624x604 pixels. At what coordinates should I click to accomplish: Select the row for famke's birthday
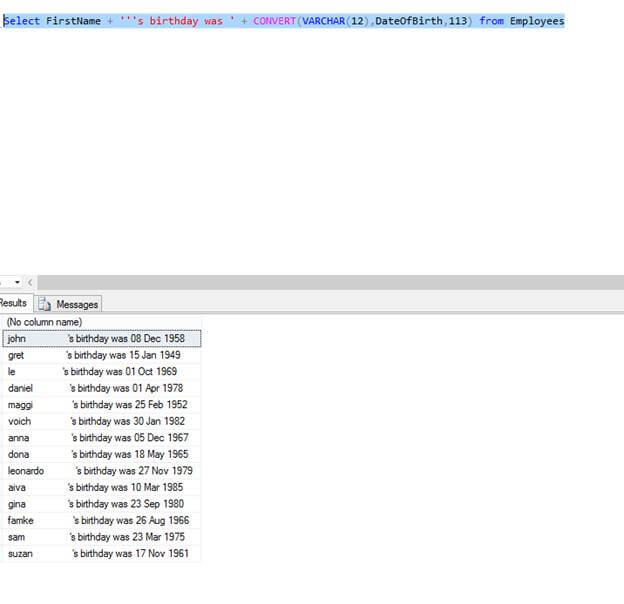pyautogui.click(x=102, y=520)
